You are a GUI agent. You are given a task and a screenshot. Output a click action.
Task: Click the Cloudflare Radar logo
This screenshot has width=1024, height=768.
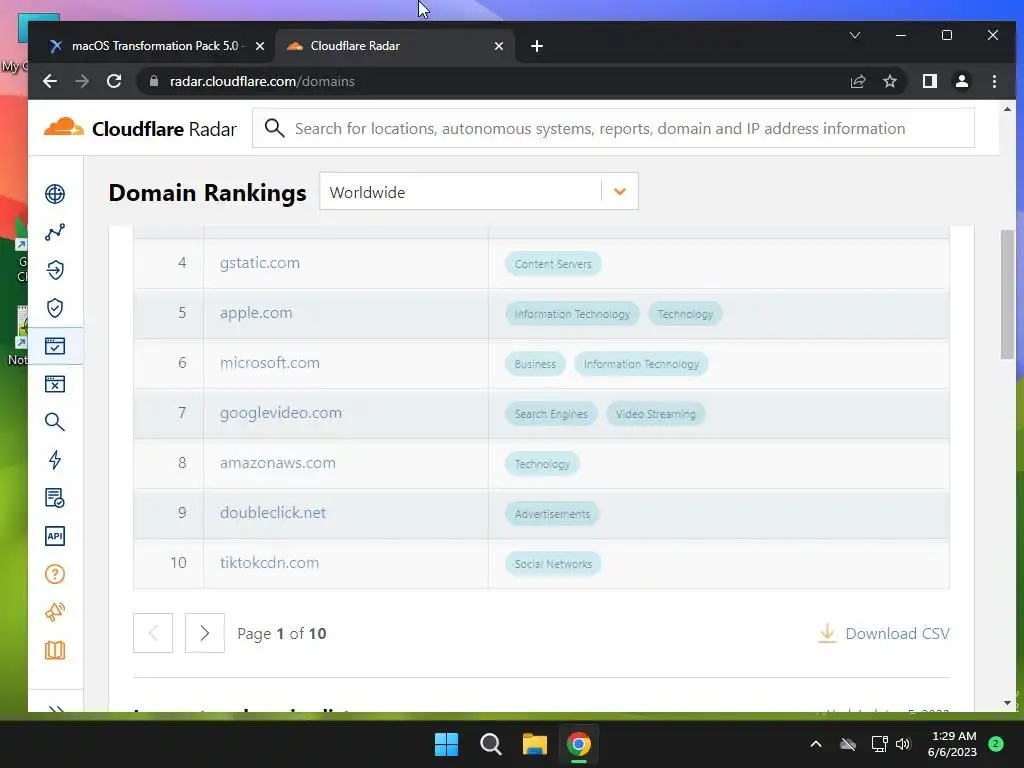click(x=140, y=129)
